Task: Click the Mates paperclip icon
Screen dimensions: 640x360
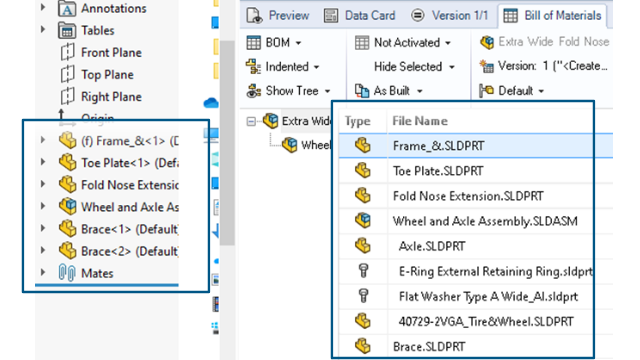Action: click(x=67, y=273)
